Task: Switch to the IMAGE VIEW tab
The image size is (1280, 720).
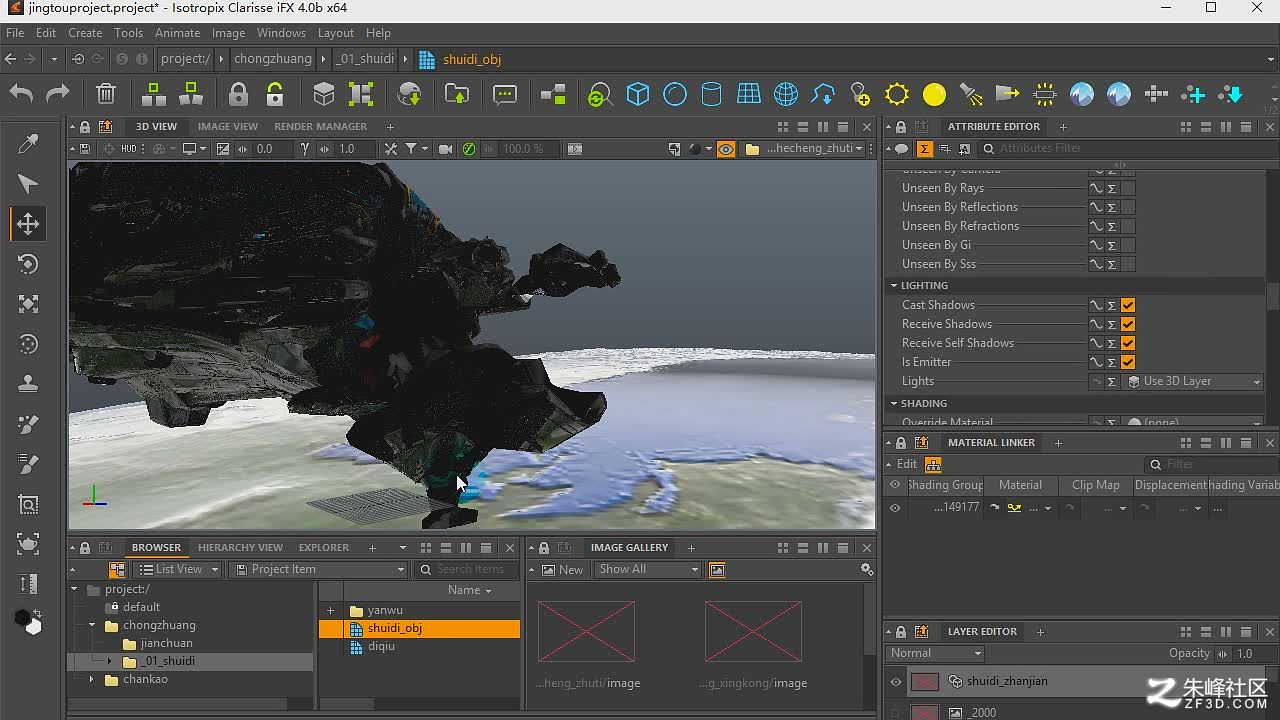Action: pos(227,127)
